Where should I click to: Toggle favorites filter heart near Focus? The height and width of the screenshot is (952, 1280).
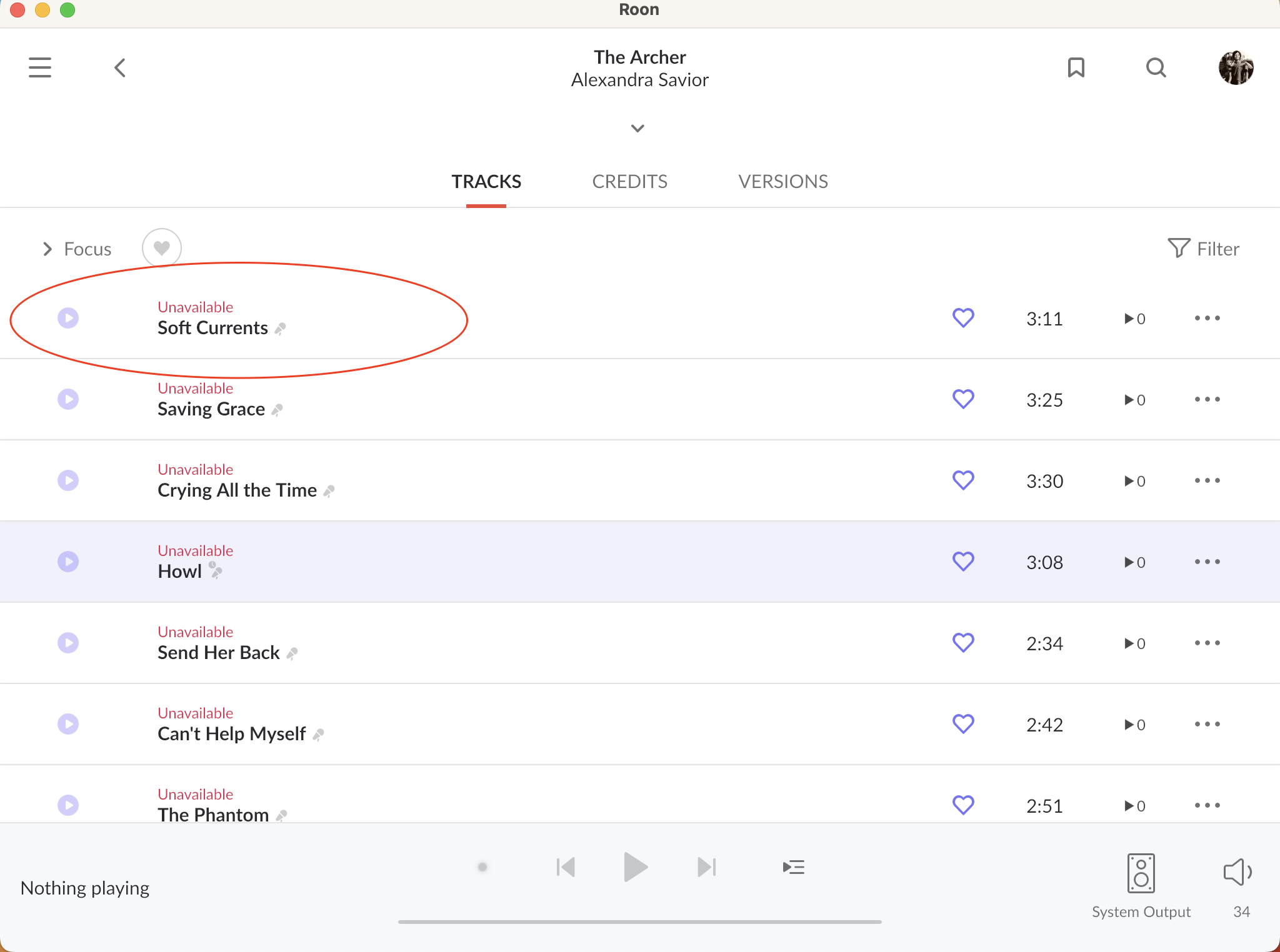click(162, 248)
